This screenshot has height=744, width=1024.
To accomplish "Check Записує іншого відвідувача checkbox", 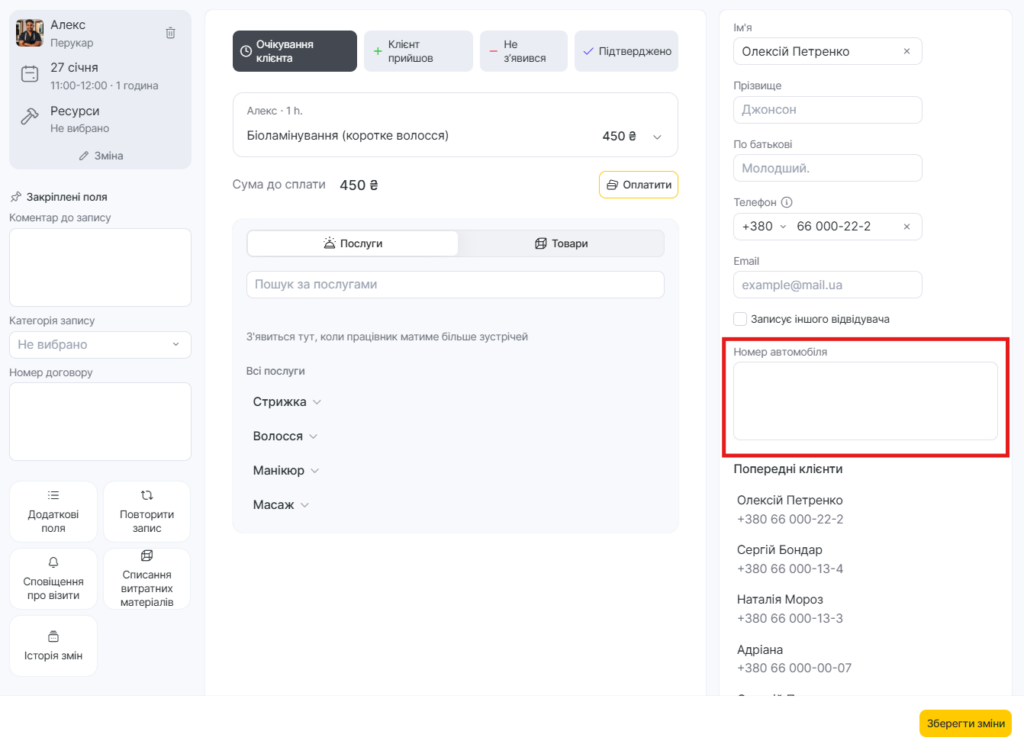I will click(740, 319).
